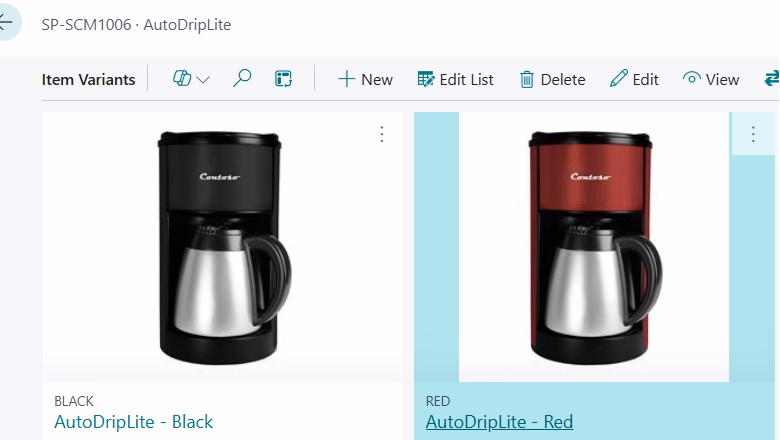This screenshot has width=780, height=440.
Task: Open Edit List mode
Action: click(455, 80)
